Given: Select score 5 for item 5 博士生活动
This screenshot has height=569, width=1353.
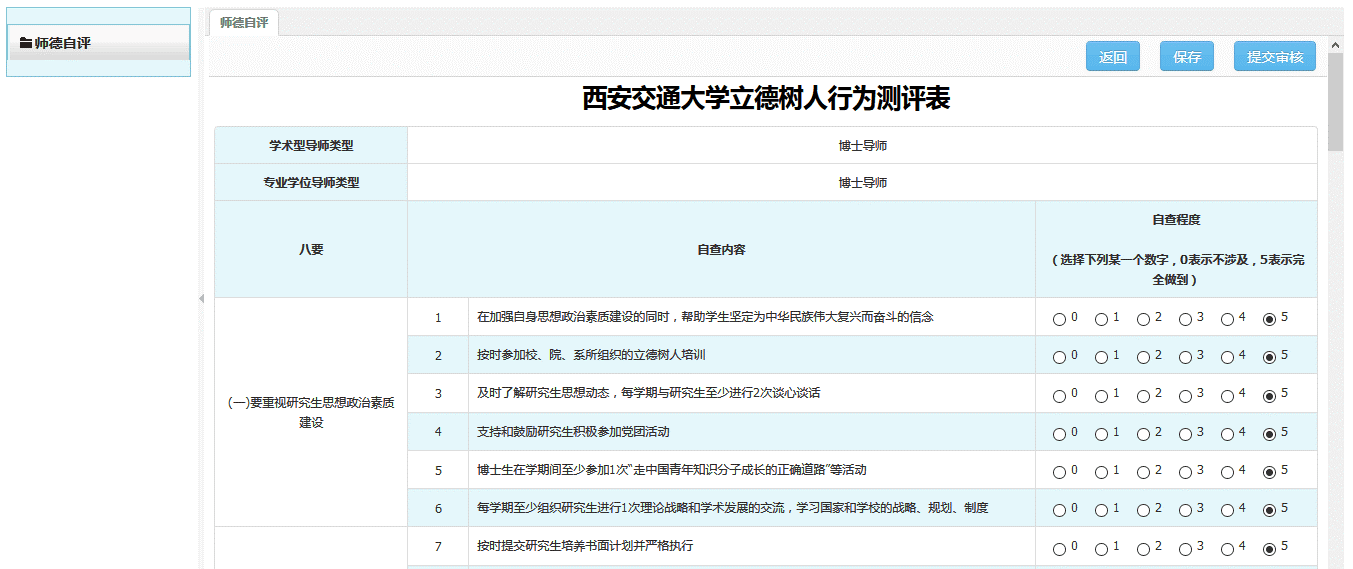Looking at the screenshot, I should [x=1269, y=473].
